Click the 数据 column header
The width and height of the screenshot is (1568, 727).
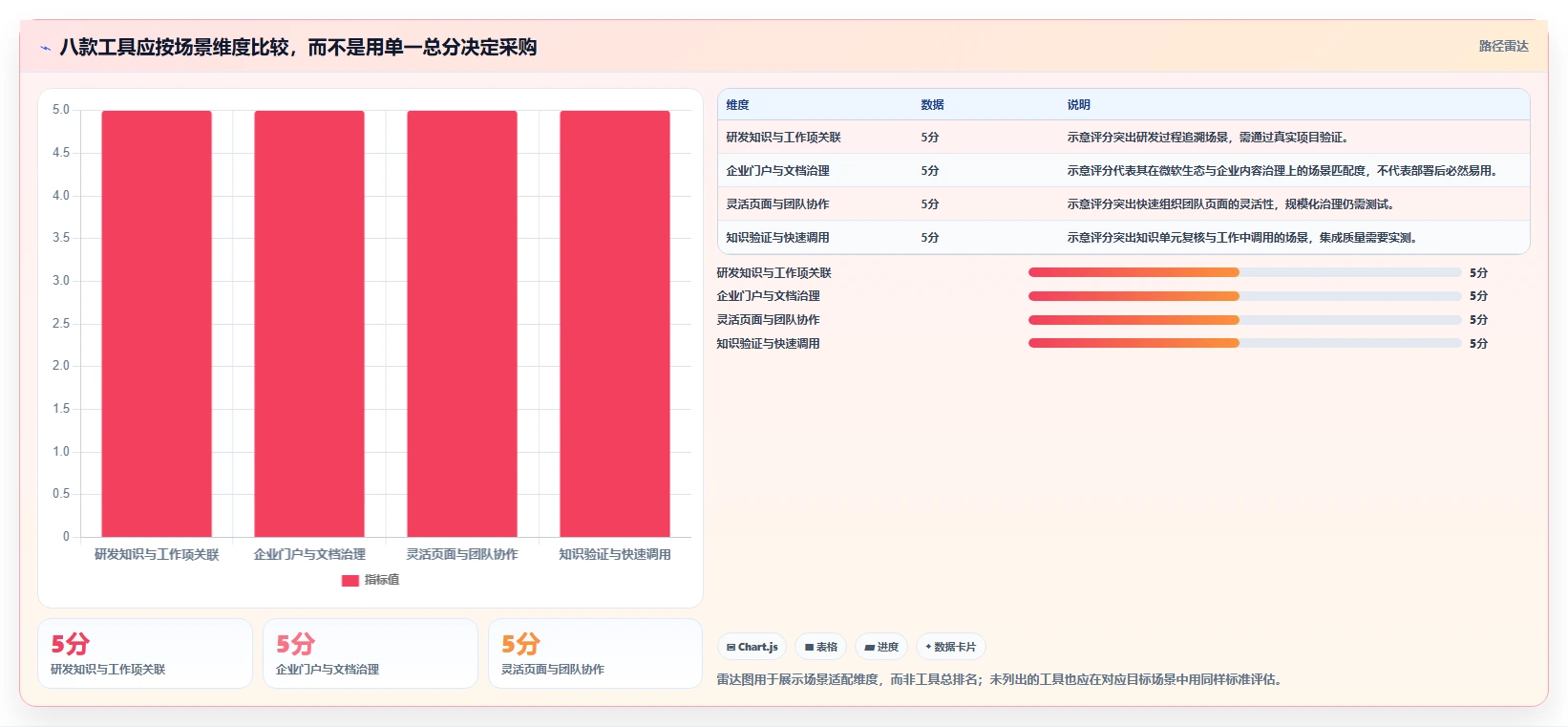tap(932, 105)
